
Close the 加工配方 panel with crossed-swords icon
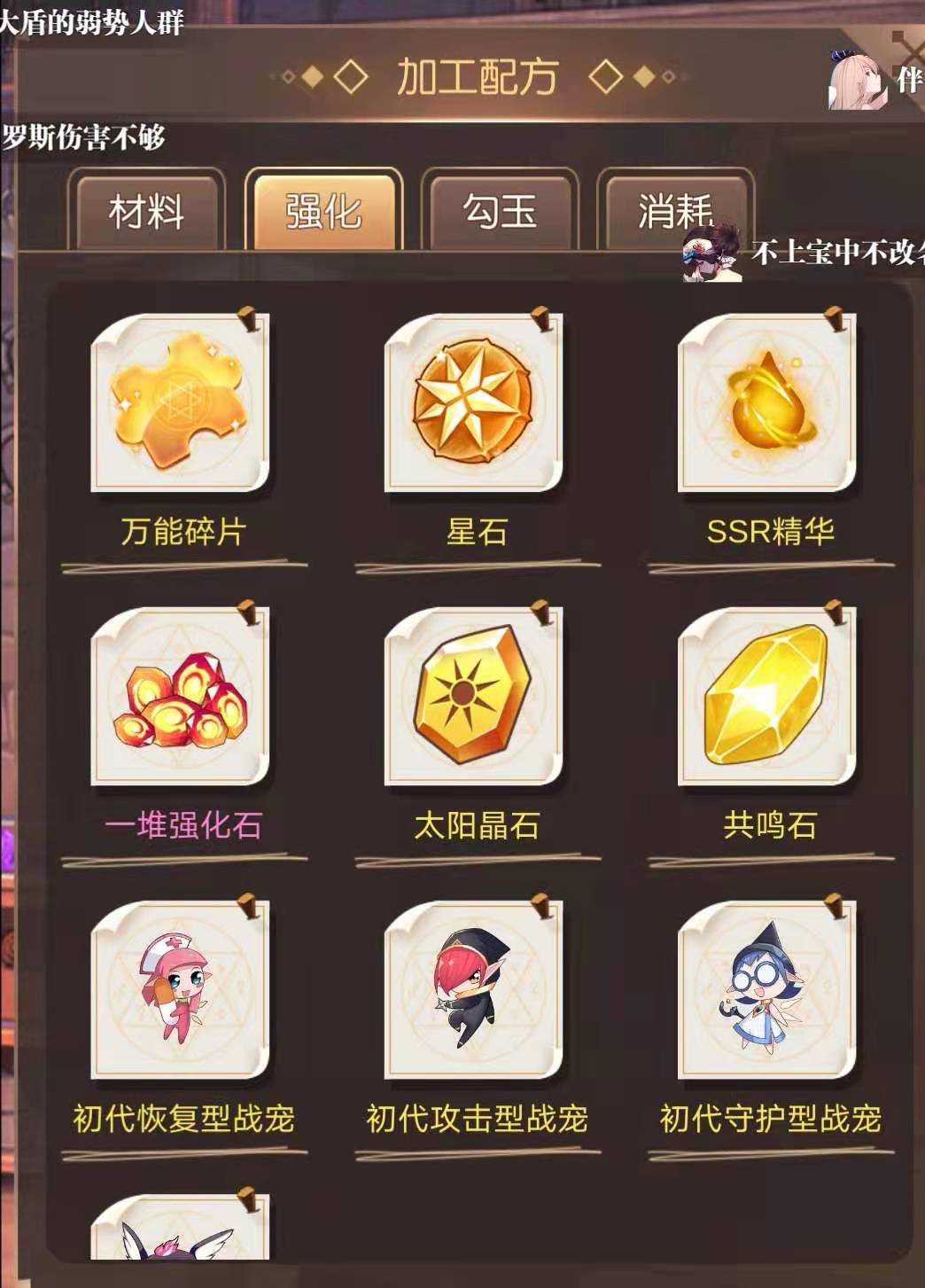[908, 44]
